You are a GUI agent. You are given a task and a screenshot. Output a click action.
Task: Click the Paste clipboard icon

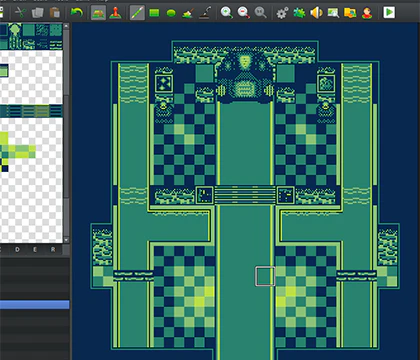coord(55,13)
